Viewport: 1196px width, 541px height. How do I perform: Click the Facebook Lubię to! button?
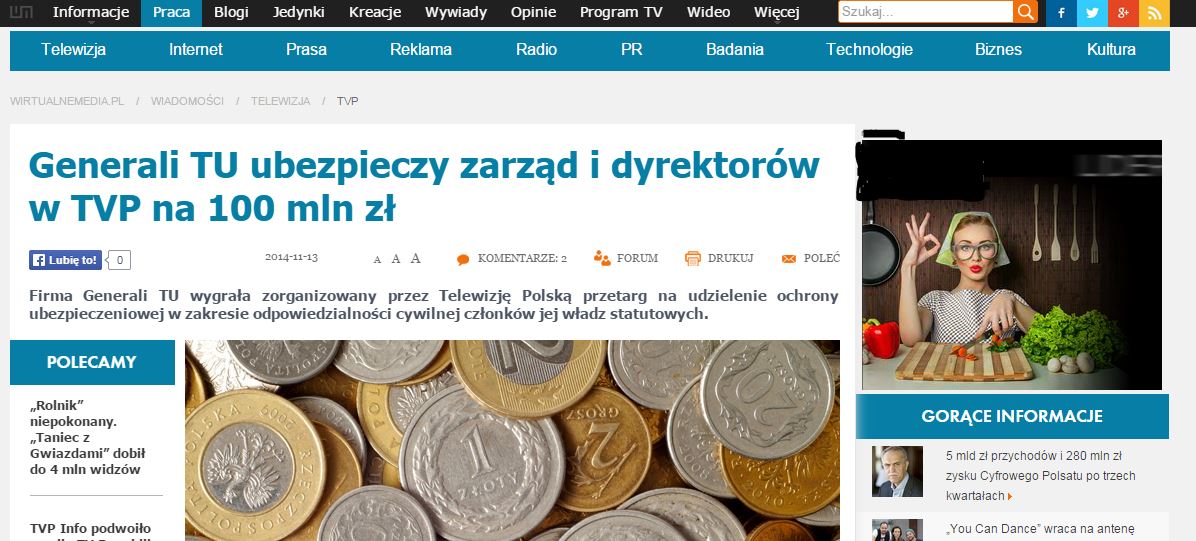pyautogui.click(x=66, y=260)
